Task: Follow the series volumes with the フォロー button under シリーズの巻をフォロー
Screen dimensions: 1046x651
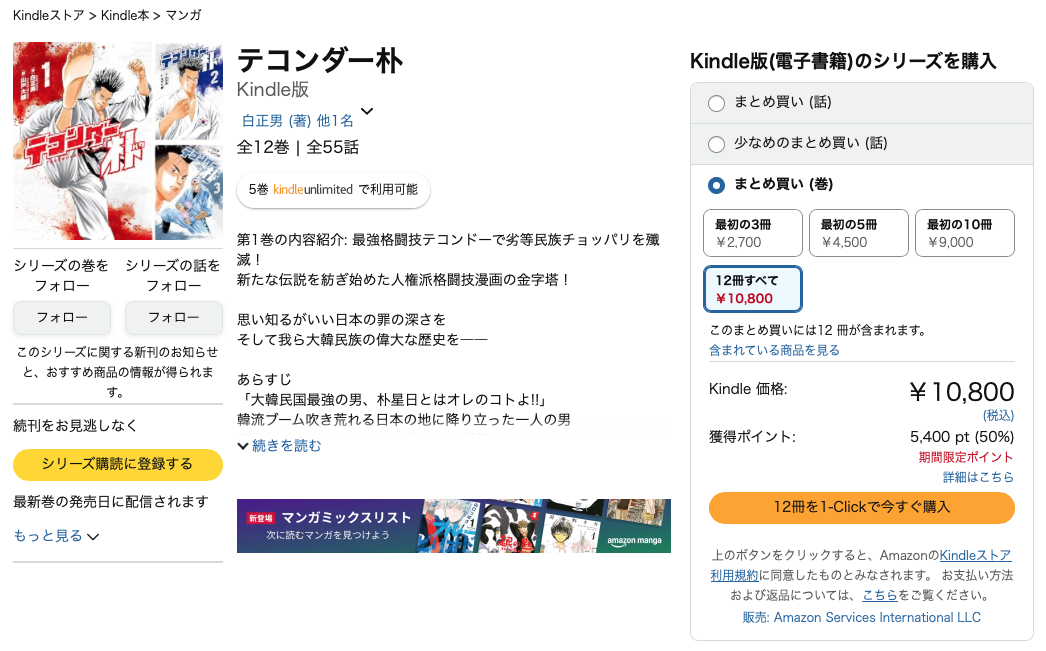Action: click(62, 317)
